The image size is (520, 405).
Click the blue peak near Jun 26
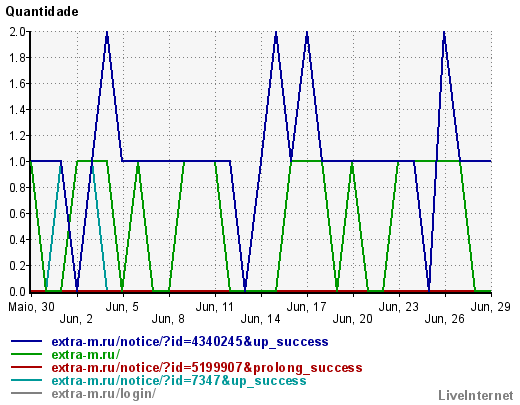point(444,33)
